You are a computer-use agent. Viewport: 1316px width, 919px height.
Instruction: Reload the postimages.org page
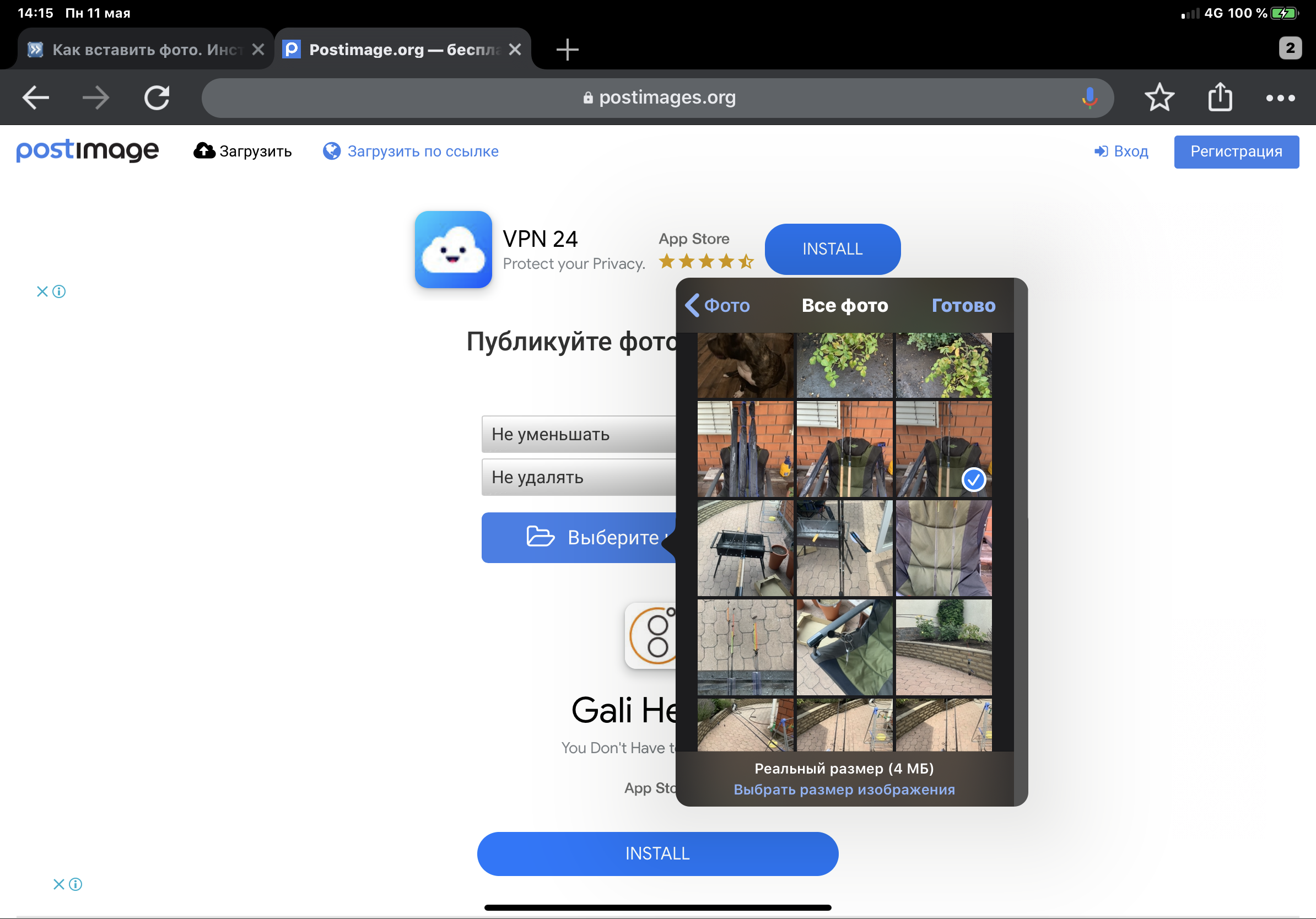[x=157, y=98]
